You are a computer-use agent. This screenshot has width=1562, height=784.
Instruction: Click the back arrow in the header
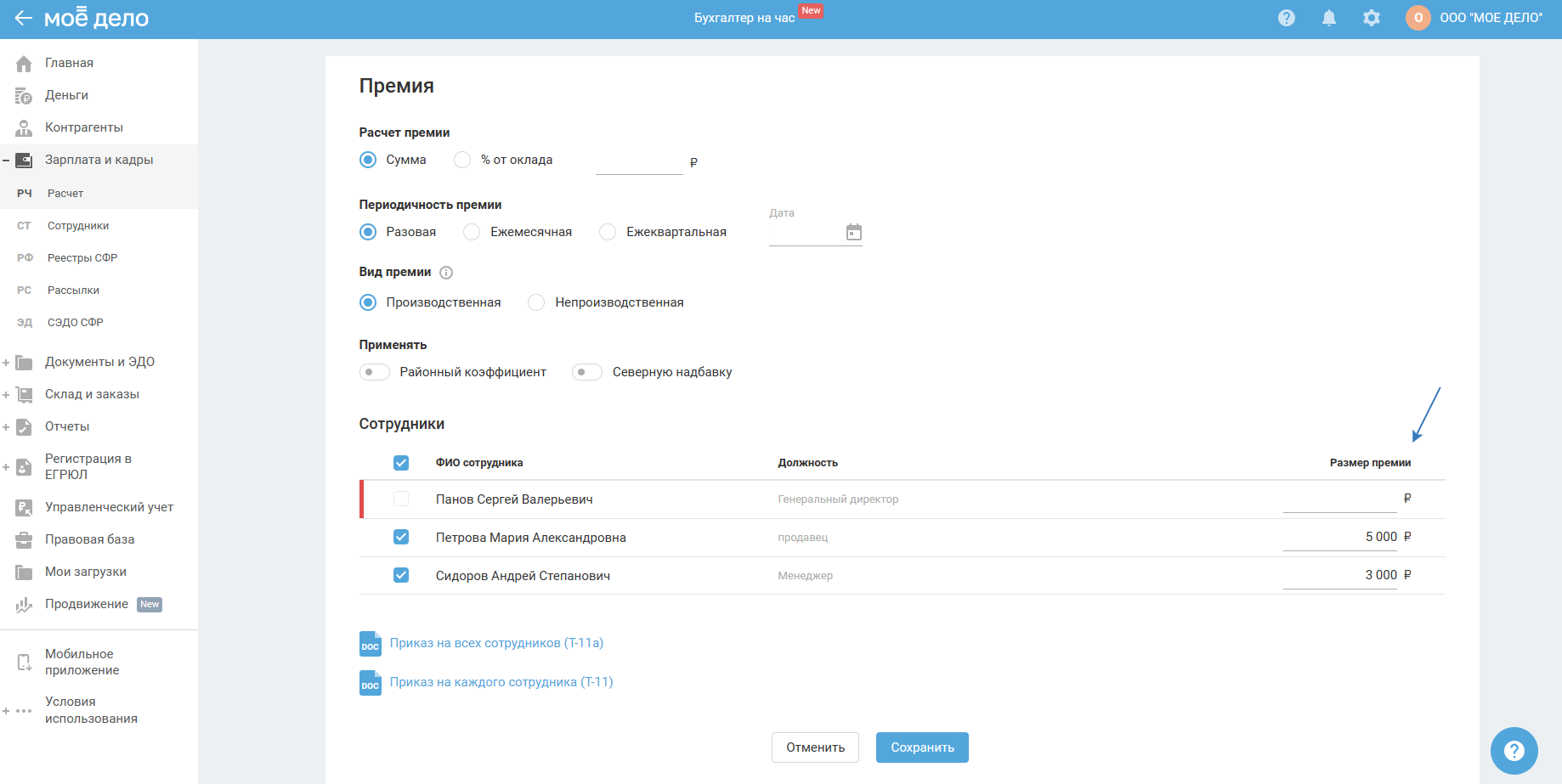(23, 18)
